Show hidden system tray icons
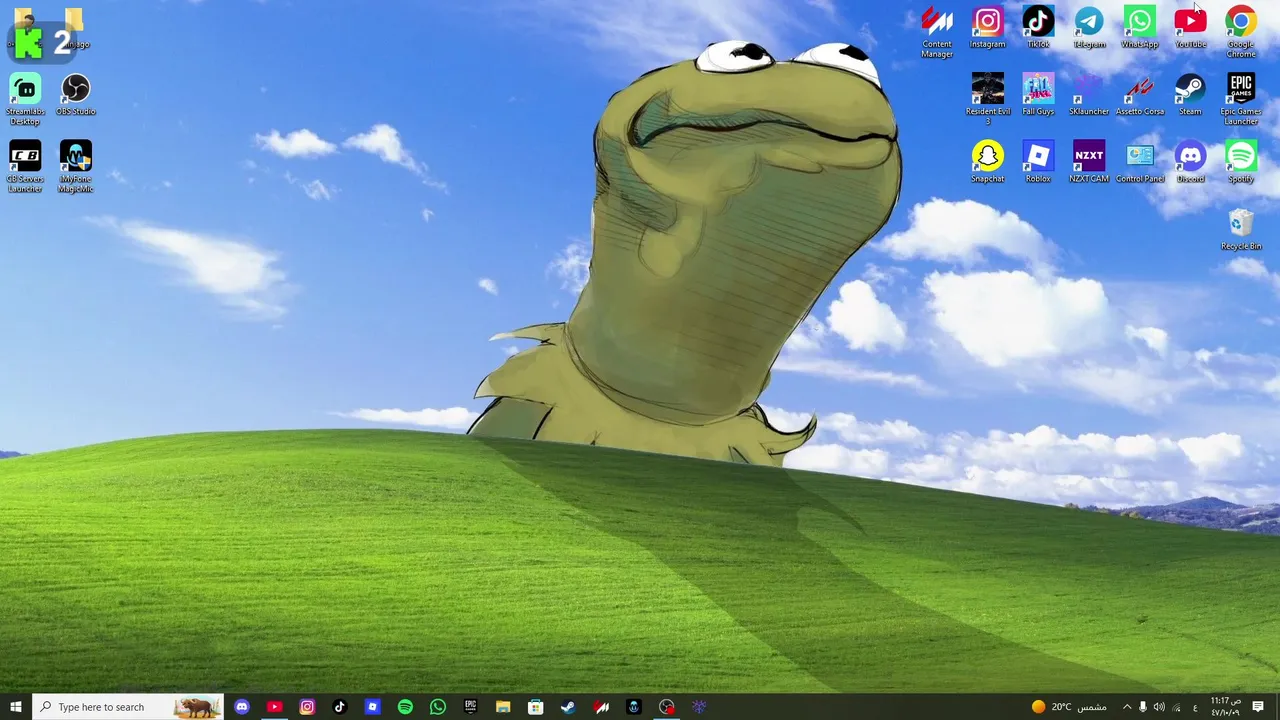 click(1127, 707)
